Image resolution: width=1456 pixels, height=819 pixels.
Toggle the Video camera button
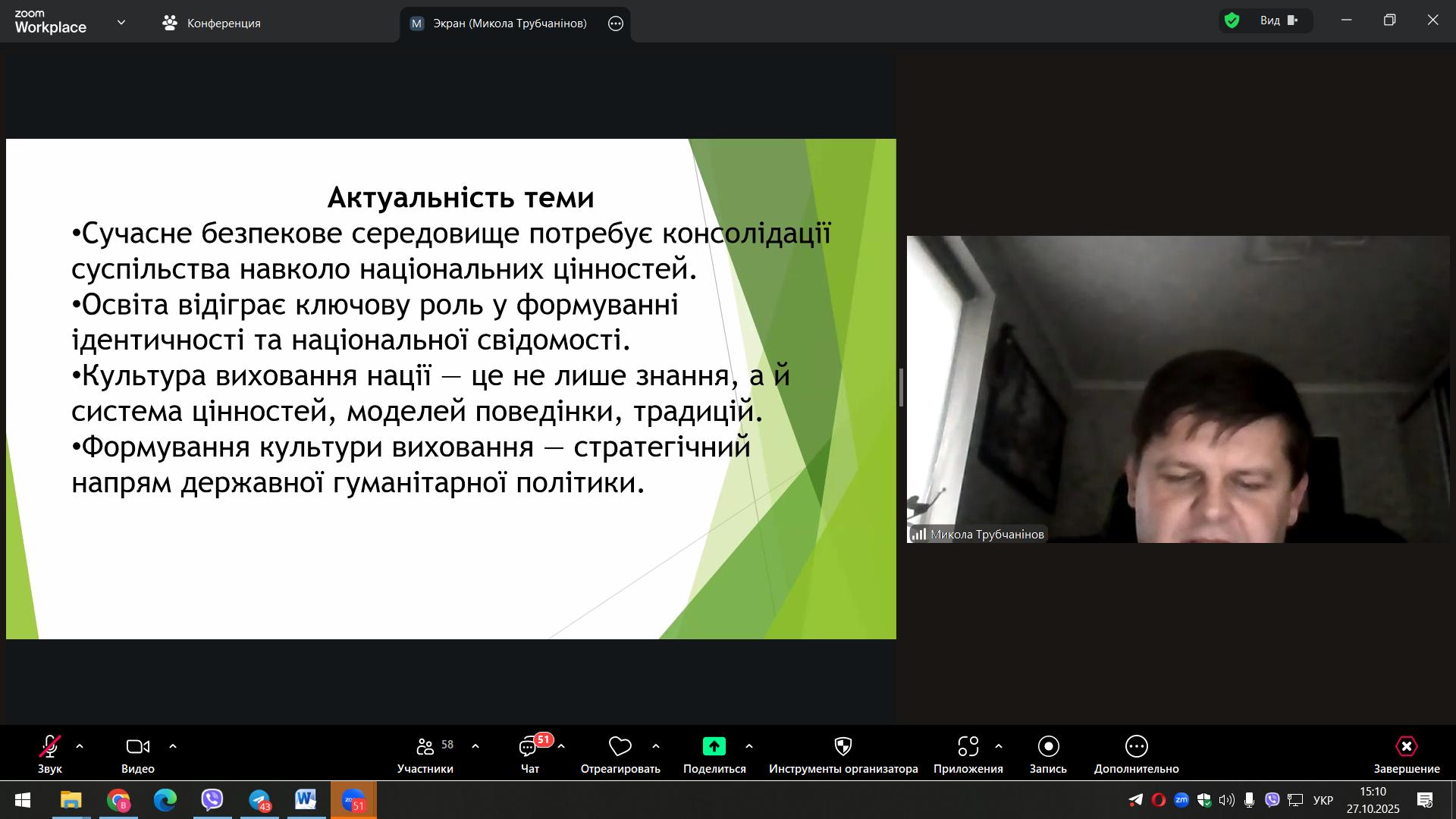[137, 747]
